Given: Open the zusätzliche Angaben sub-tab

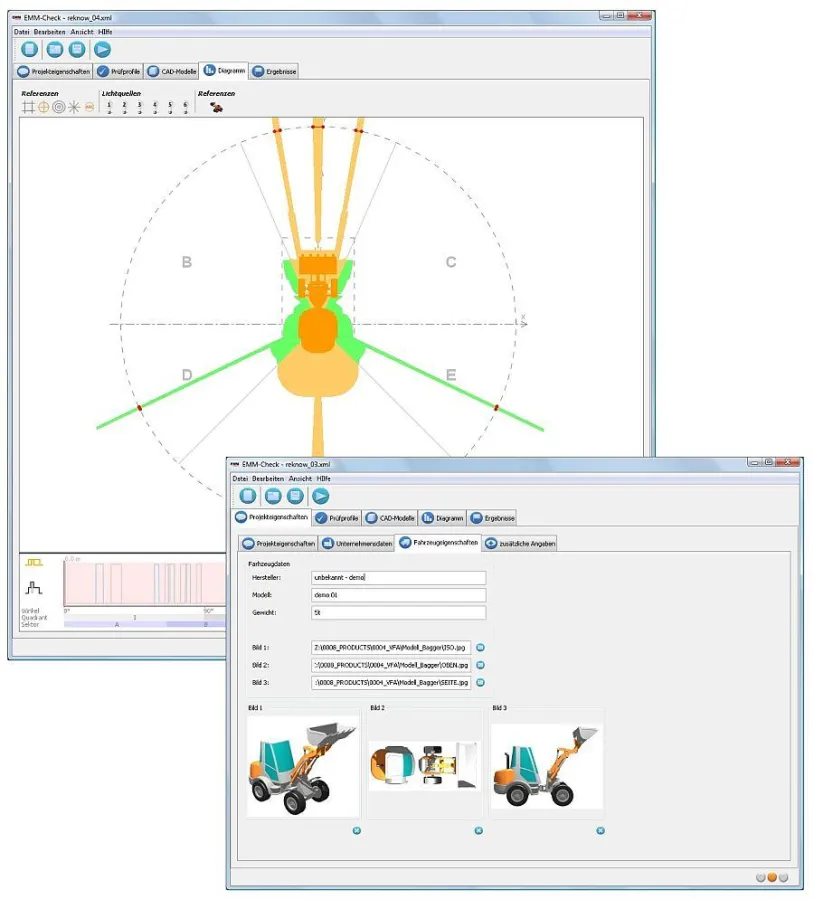Looking at the screenshot, I should [521, 543].
